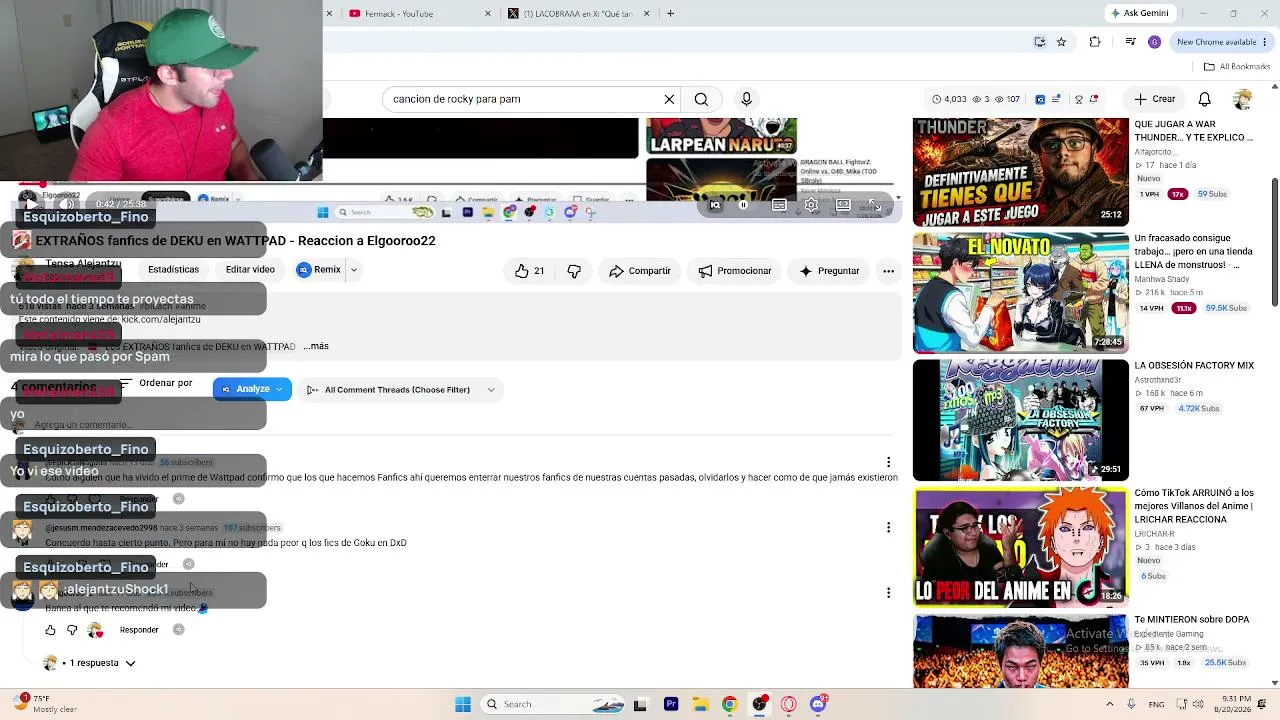Expand fullscreen arrows in floating overlay bar
Image resolution: width=1280 pixels, height=720 pixels.
[873, 205]
